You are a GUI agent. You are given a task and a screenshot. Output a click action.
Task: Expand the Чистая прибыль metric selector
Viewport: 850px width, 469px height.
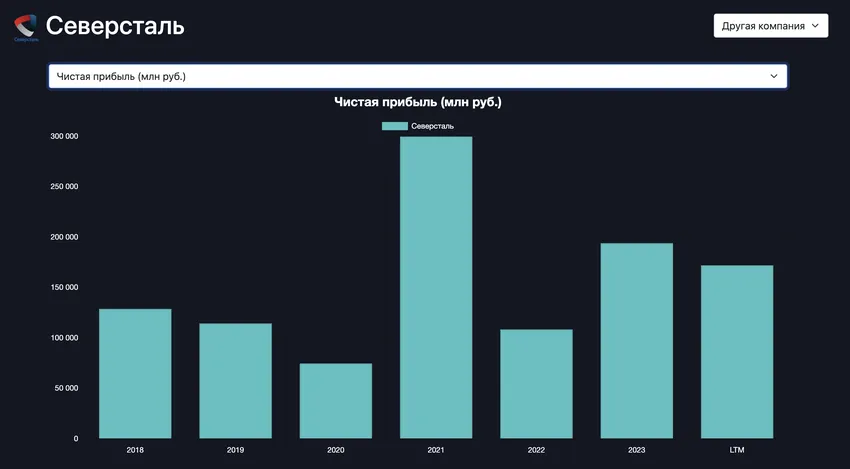pyautogui.click(x=417, y=76)
